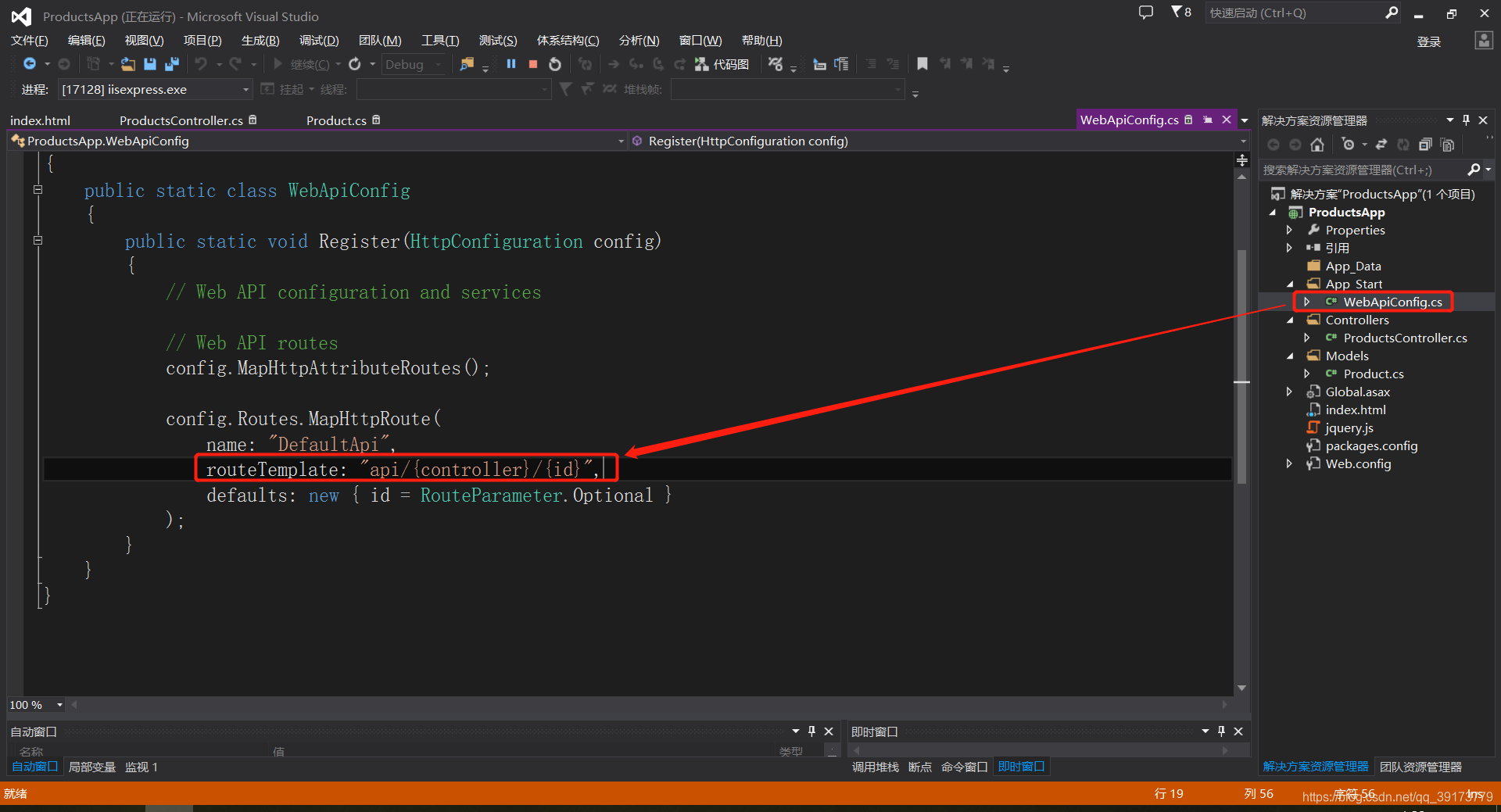
Task: Switch to 局部变量 locals tab
Action: [92, 767]
